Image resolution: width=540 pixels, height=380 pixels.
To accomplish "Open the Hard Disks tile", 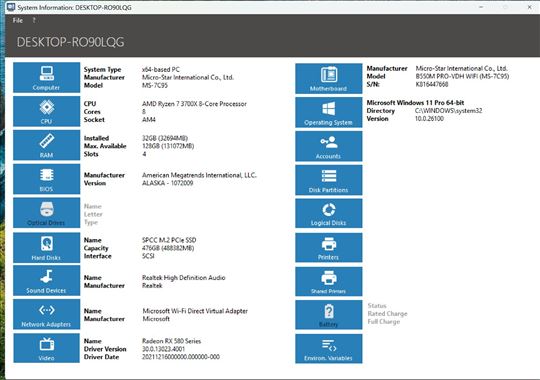I will click(x=46, y=247).
